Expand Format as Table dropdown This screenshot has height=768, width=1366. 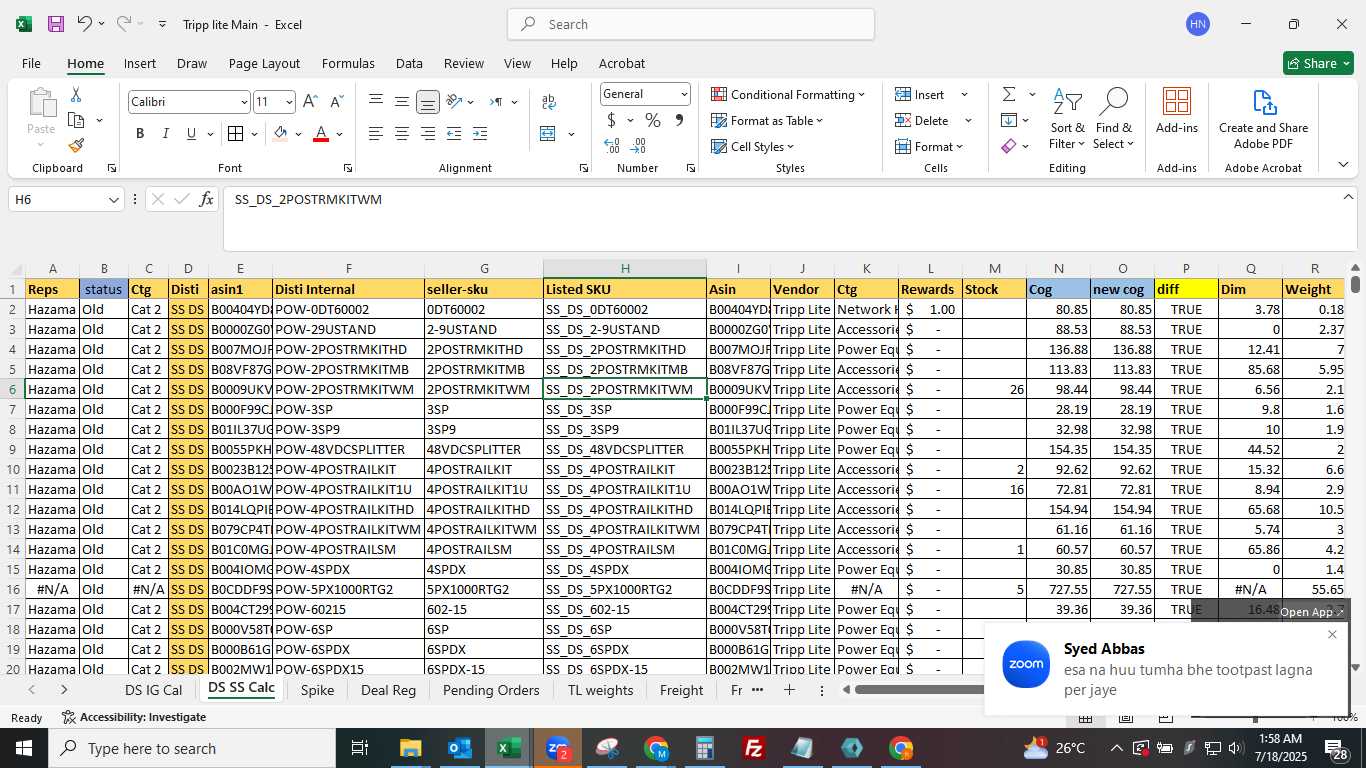(x=819, y=121)
